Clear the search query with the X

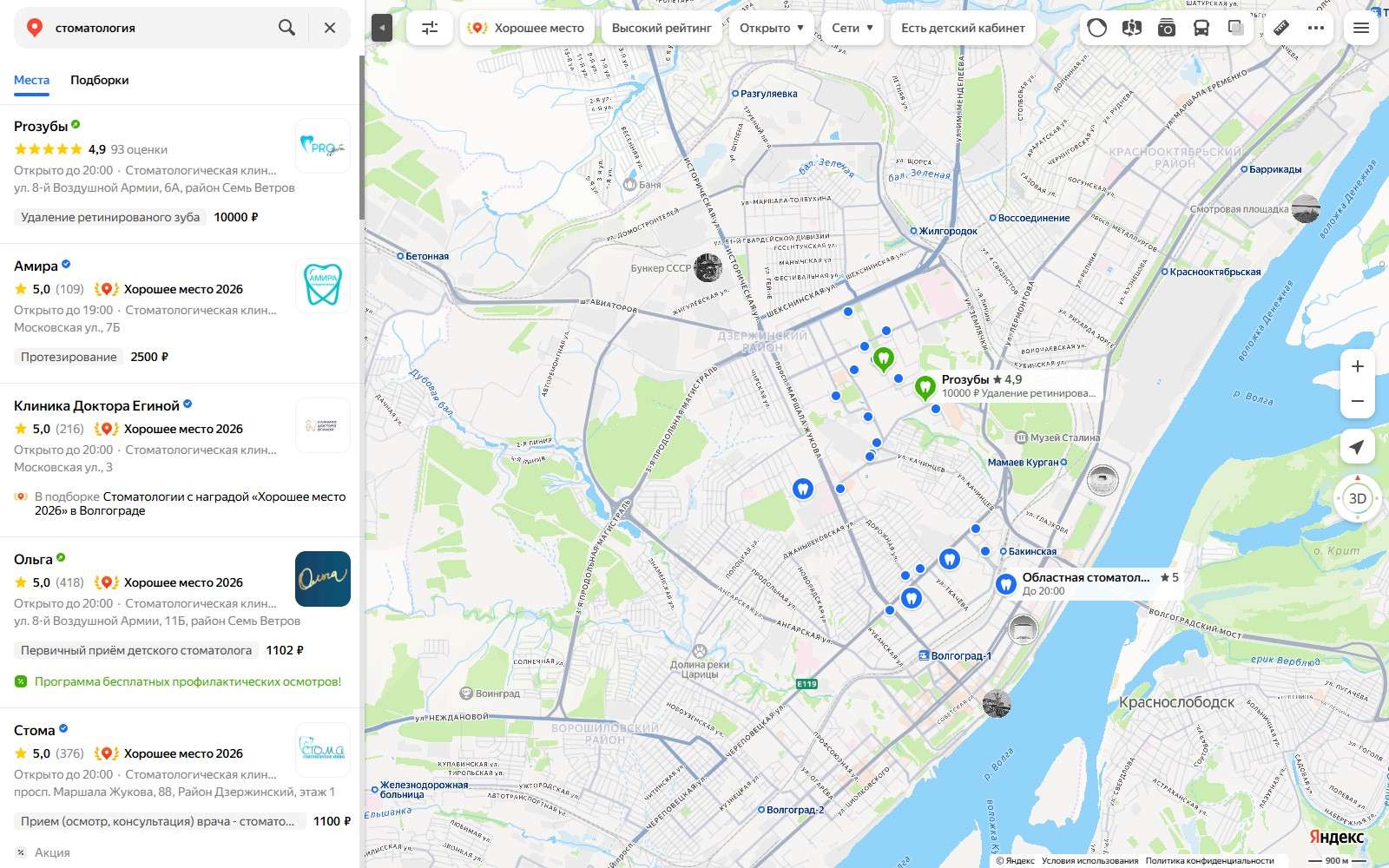point(330,28)
